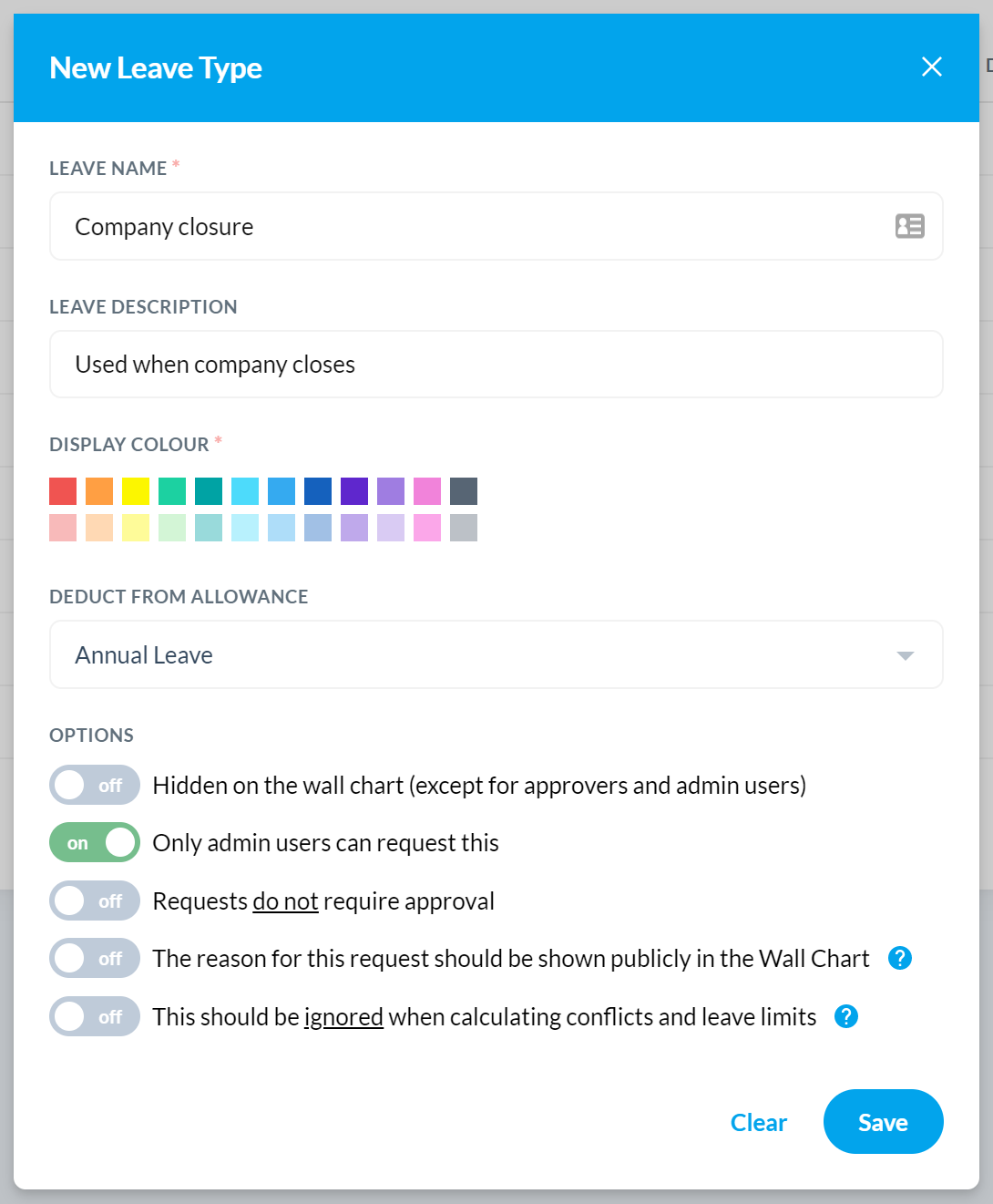Choose the dark slate grey colour swatch

(x=464, y=491)
